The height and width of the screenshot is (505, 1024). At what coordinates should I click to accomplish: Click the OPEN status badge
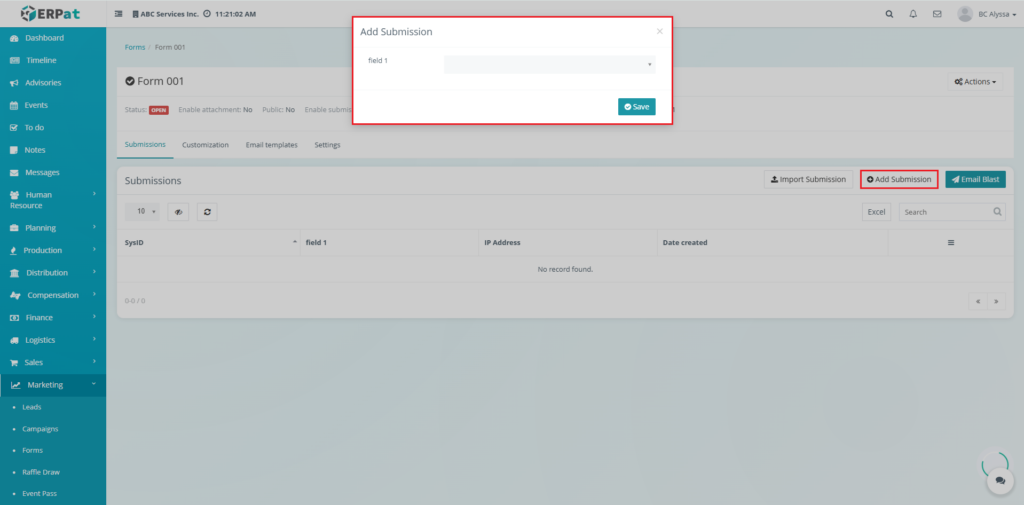(x=159, y=110)
